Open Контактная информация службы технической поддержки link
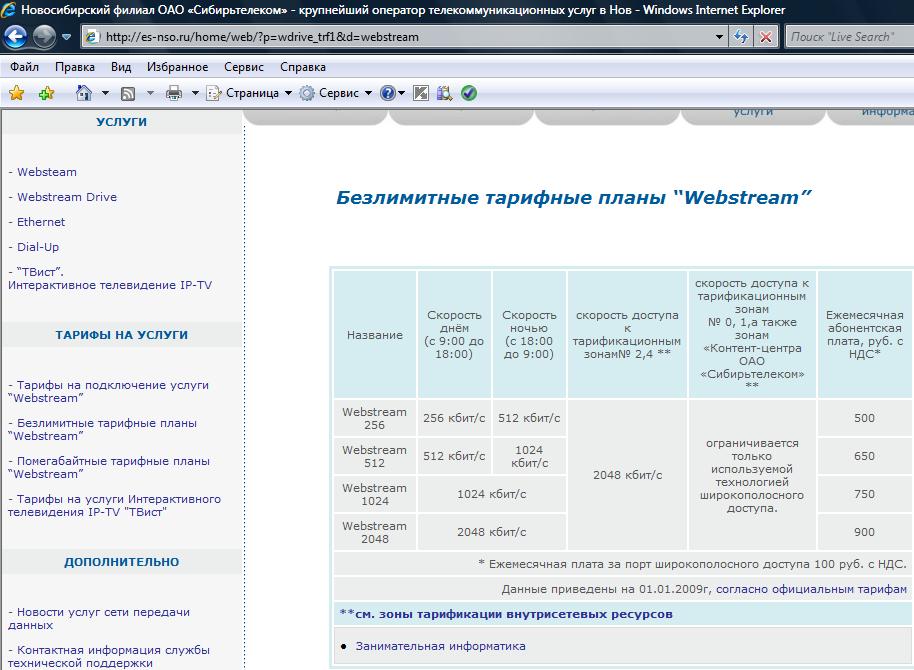 [x=109, y=657]
